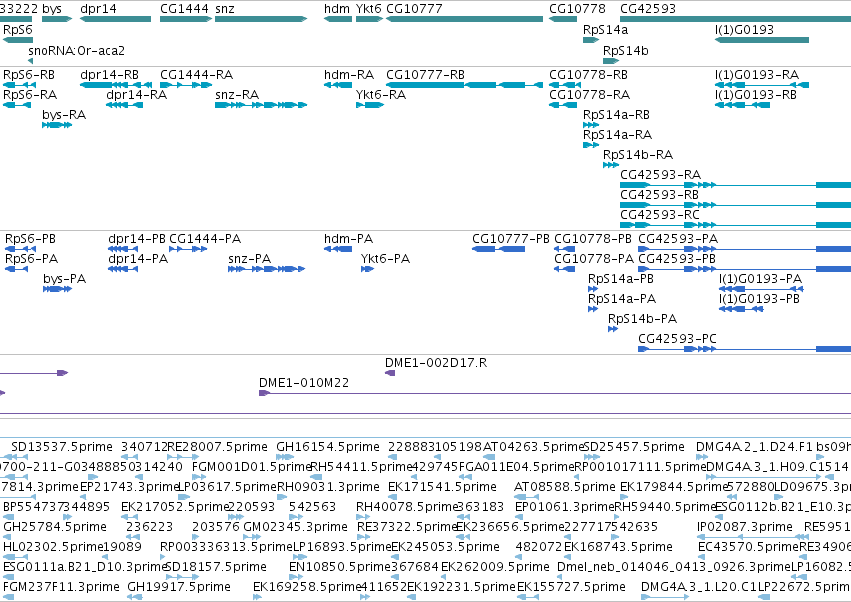
Task: Open the CG42593-RA transcript label
Action: [x=661, y=174]
